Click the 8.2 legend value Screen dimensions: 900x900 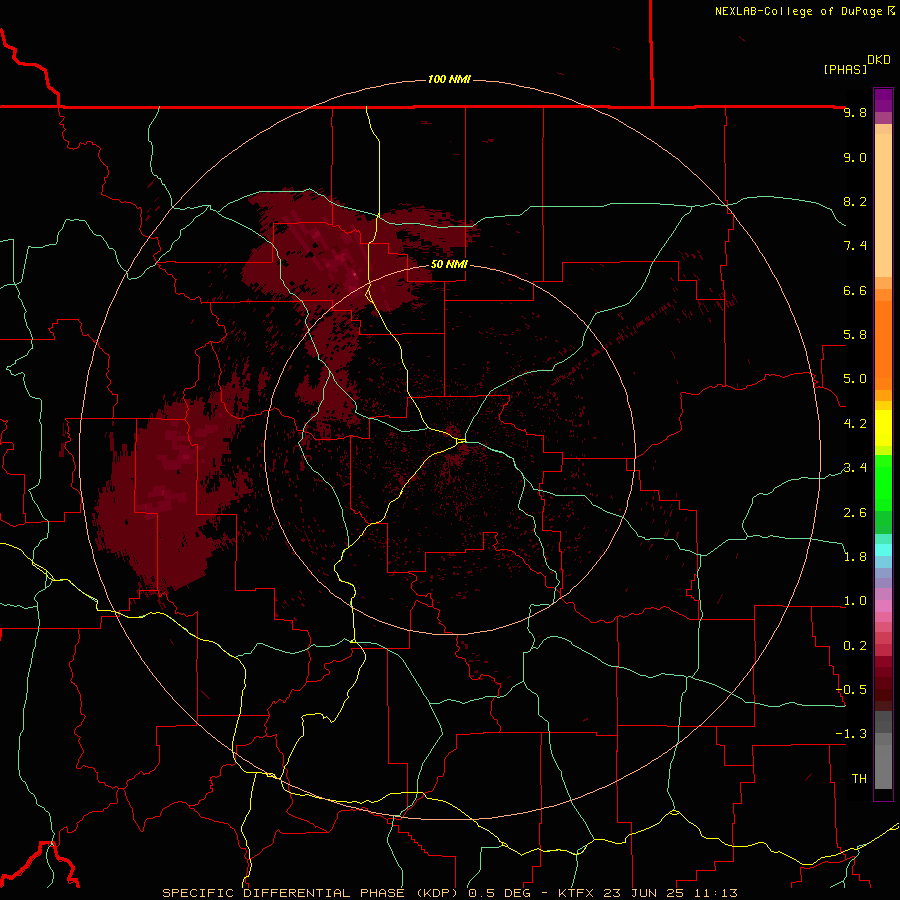[x=855, y=201]
